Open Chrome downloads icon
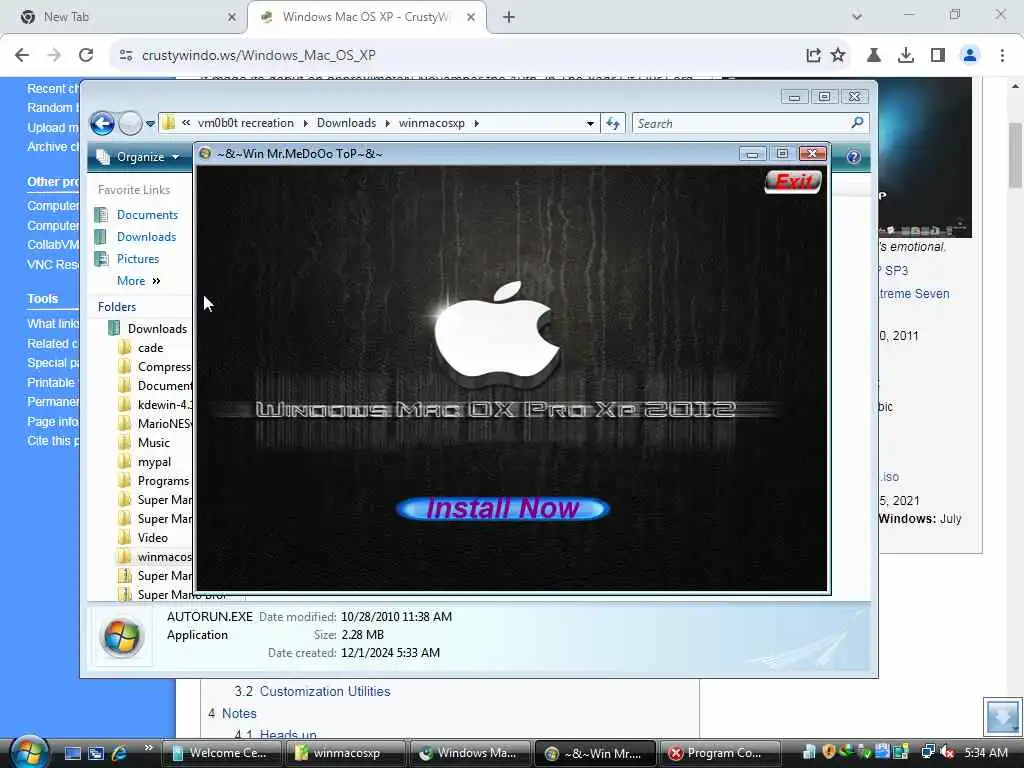This screenshot has height=768, width=1024. click(906, 56)
